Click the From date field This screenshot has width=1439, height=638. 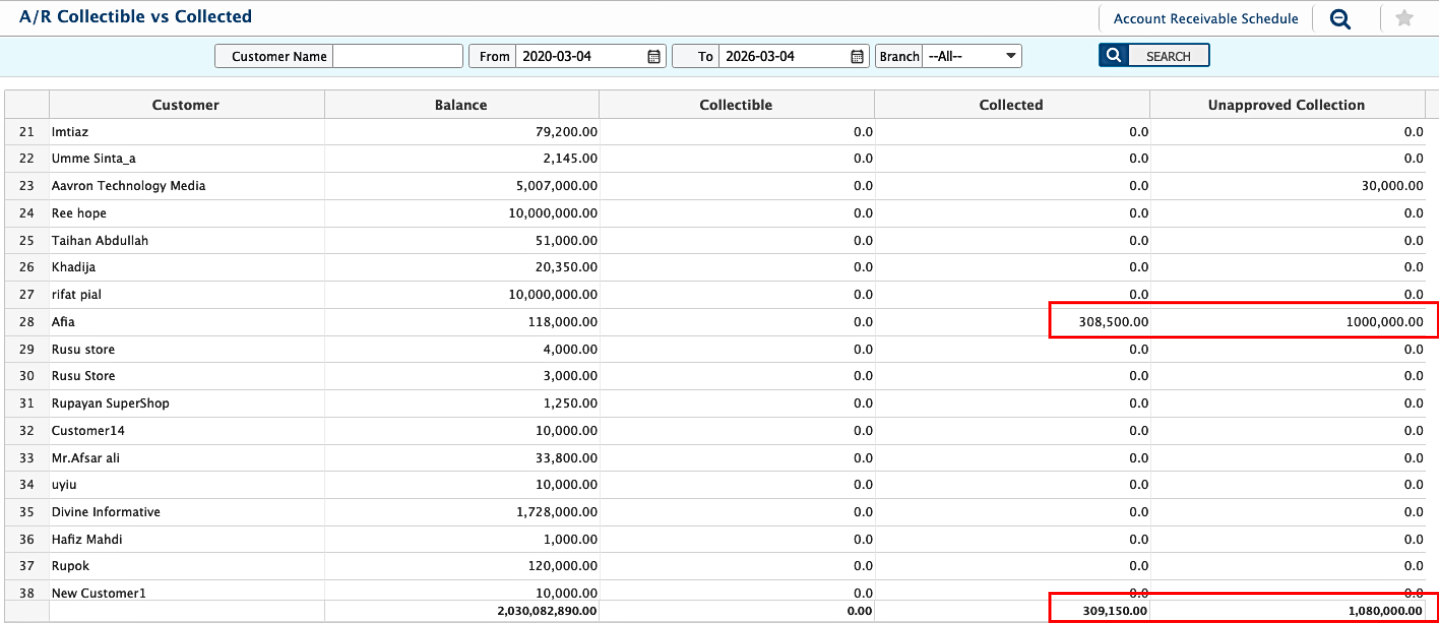[580, 57]
